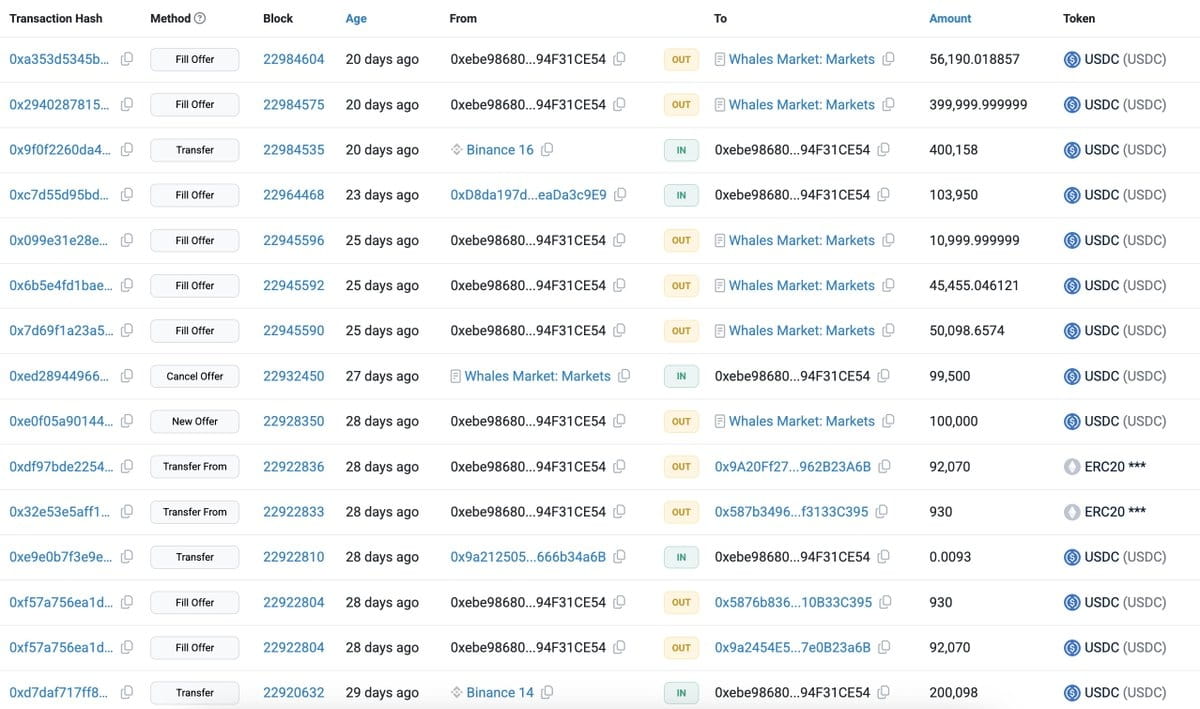1200x709 pixels.
Task: Open 0x9A20Ff27...962B23A6B recipient address
Action: tap(793, 466)
